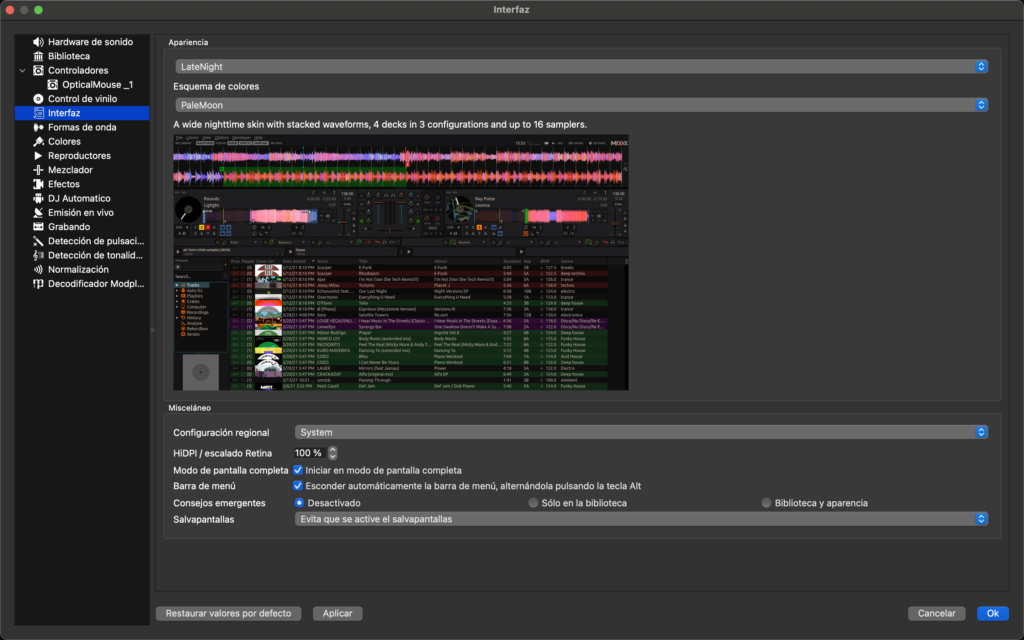Click the Efectos icon in the sidebar
Viewport: 1024px width, 640px height.
pos(39,184)
